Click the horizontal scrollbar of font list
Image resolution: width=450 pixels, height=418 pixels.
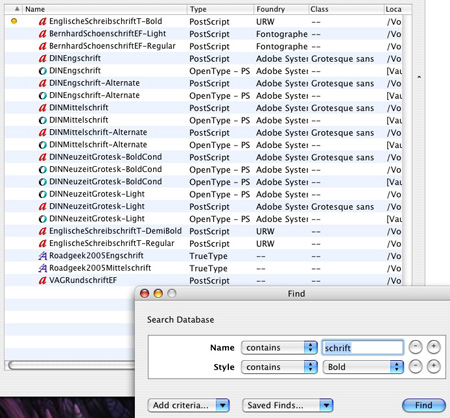point(72,365)
